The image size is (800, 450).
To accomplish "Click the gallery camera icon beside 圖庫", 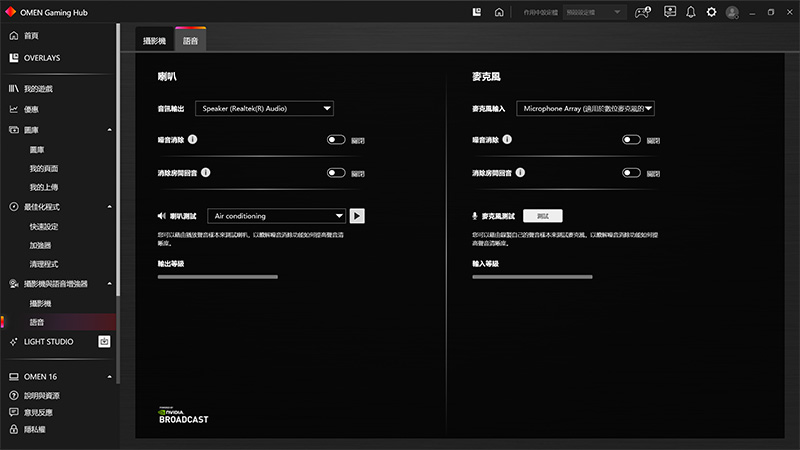I will 14,130.
